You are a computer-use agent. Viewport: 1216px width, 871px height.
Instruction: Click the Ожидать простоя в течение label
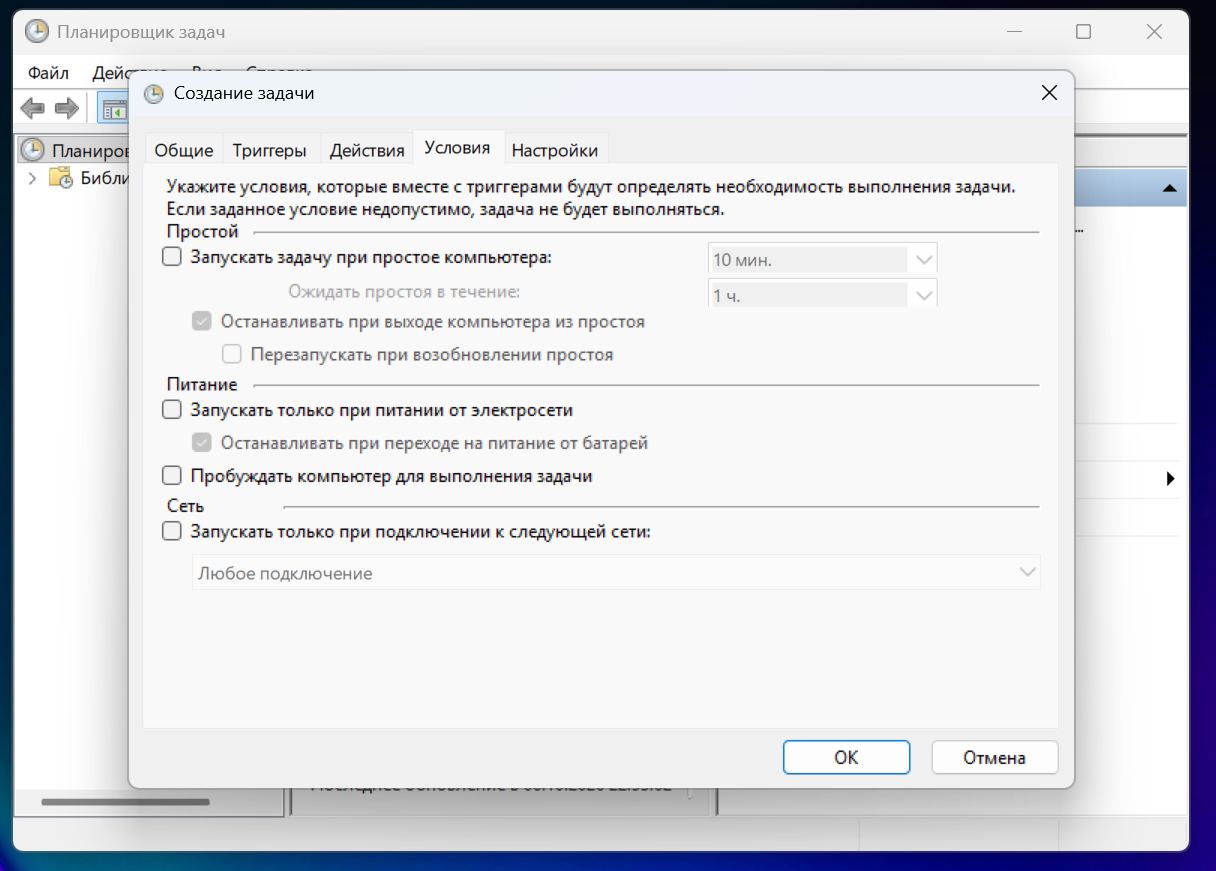coord(404,292)
